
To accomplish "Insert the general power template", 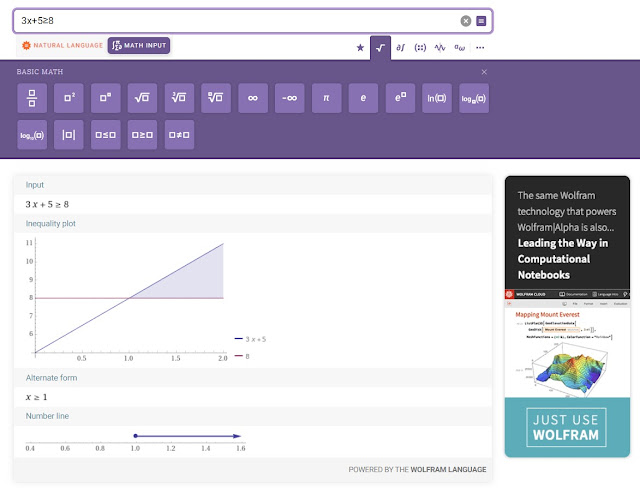I will tap(106, 98).
